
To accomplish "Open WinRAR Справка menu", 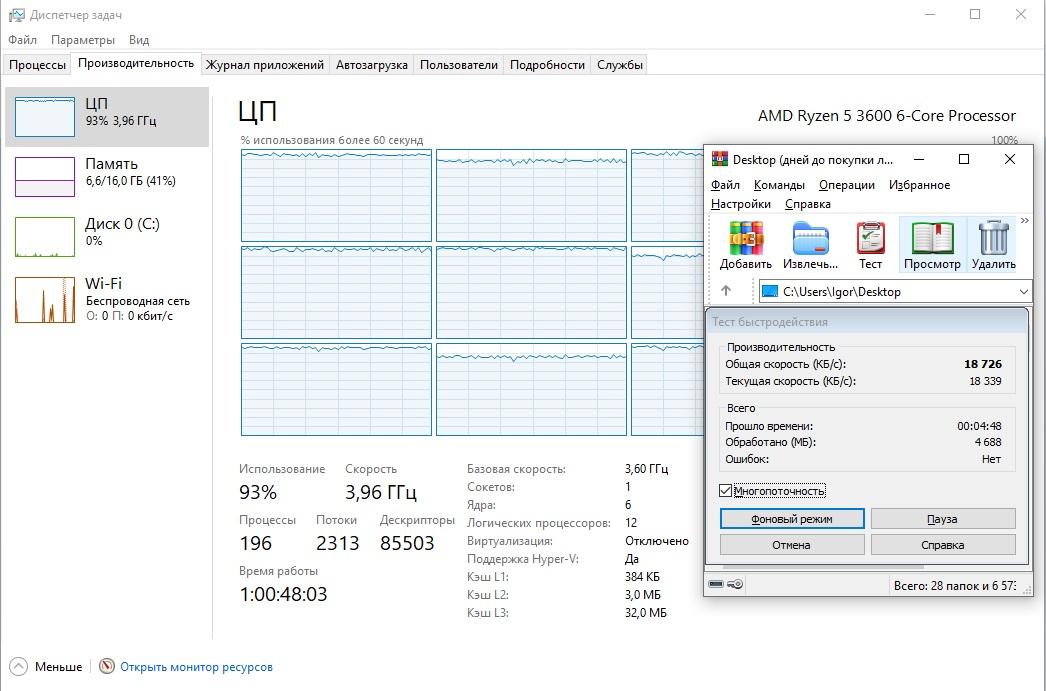I will coord(807,204).
